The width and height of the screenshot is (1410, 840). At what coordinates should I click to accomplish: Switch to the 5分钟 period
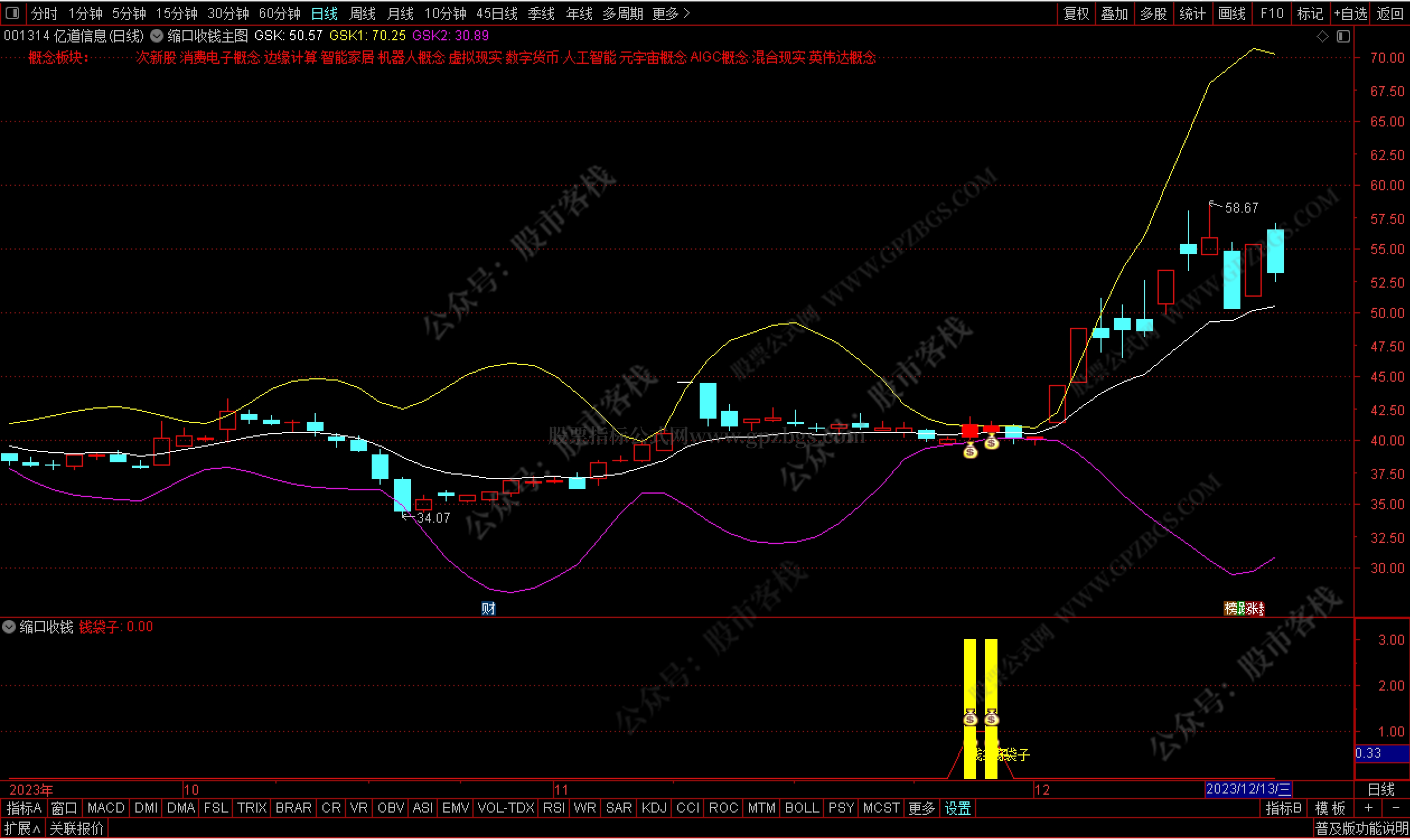coord(129,13)
